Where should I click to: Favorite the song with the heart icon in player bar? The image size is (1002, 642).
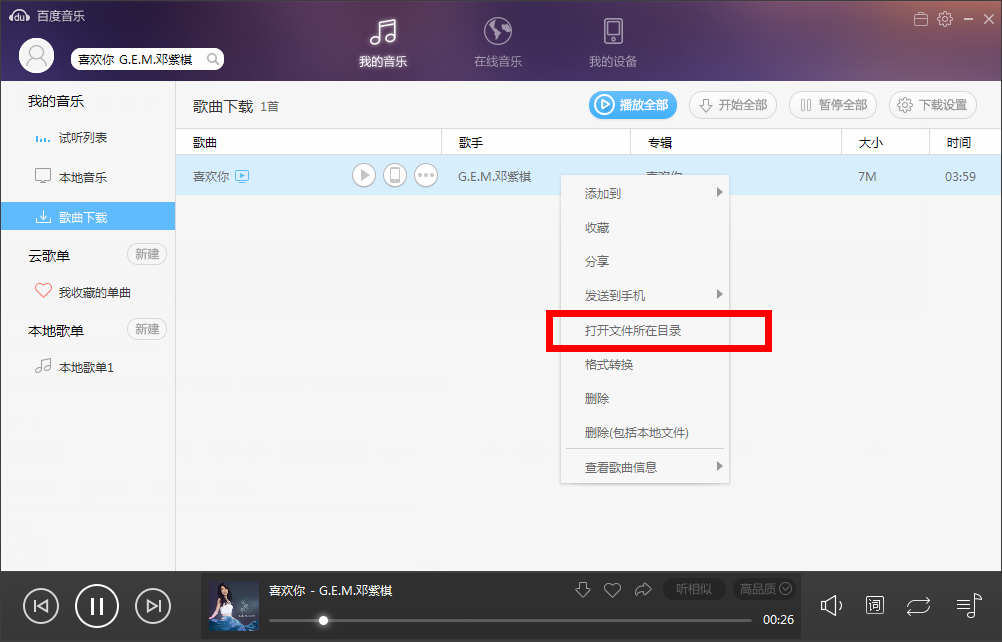pyautogui.click(x=612, y=590)
